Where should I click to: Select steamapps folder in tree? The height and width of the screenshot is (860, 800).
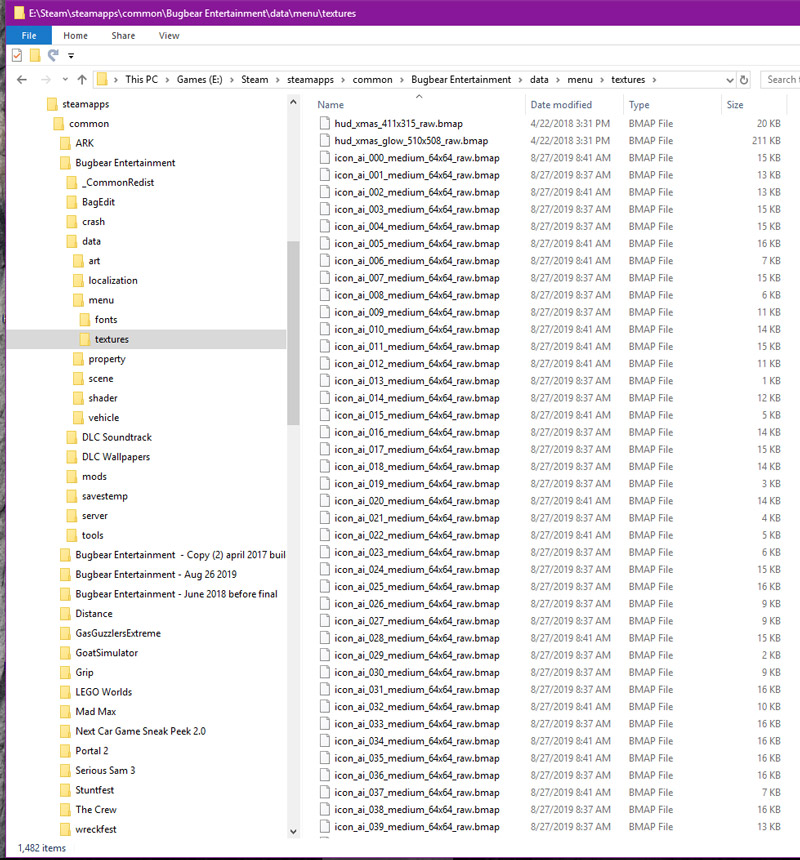[86, 104]
